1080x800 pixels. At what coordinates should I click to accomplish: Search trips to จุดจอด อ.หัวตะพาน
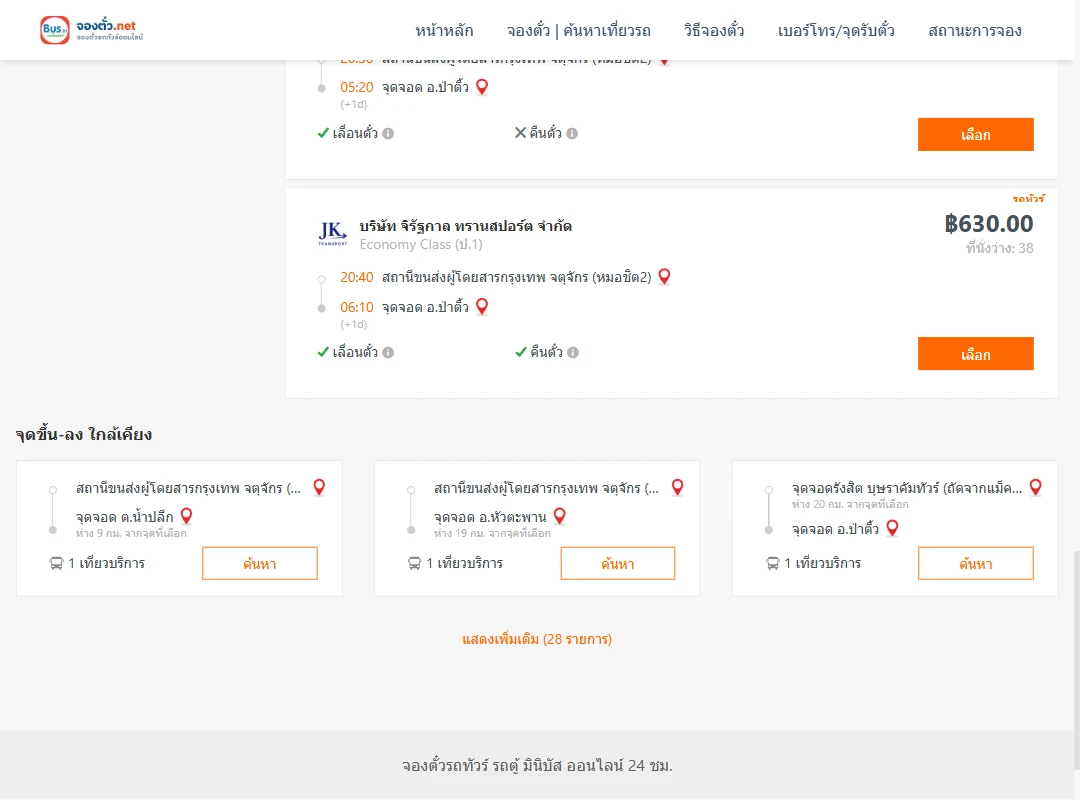pyautogui.click(x=618, y=564)
